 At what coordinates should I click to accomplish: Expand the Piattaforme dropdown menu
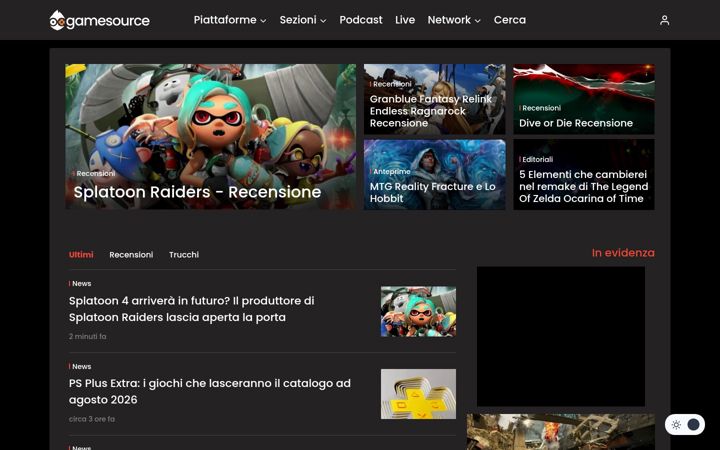(230, 20)
